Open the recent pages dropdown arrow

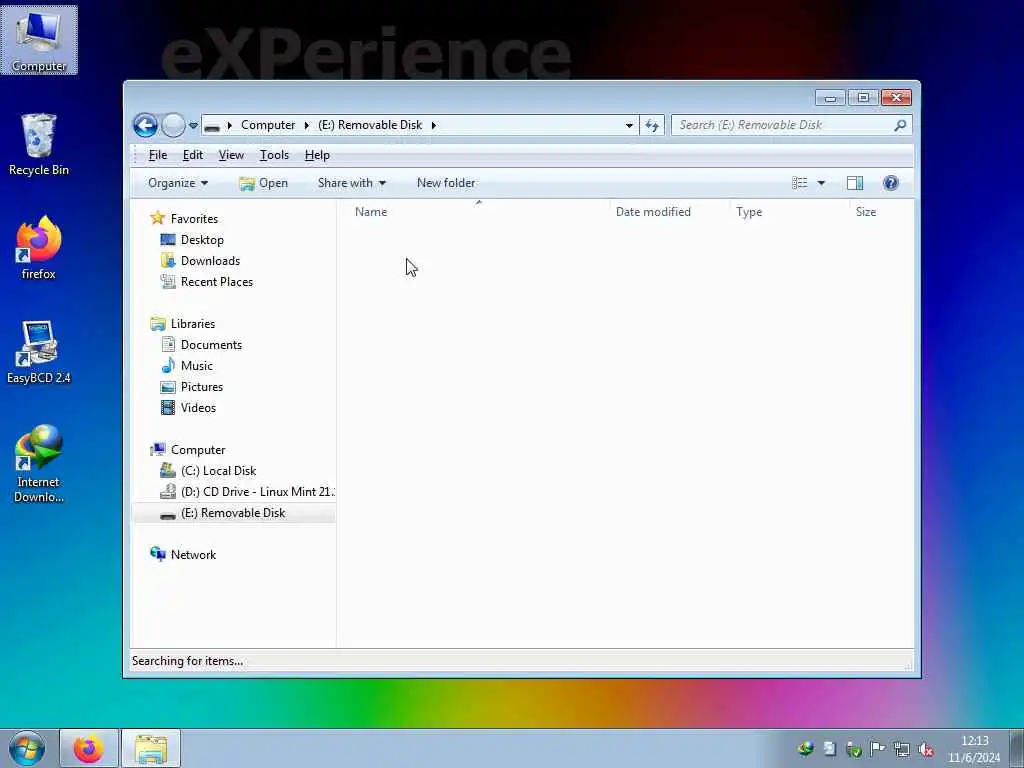point(193,125)
